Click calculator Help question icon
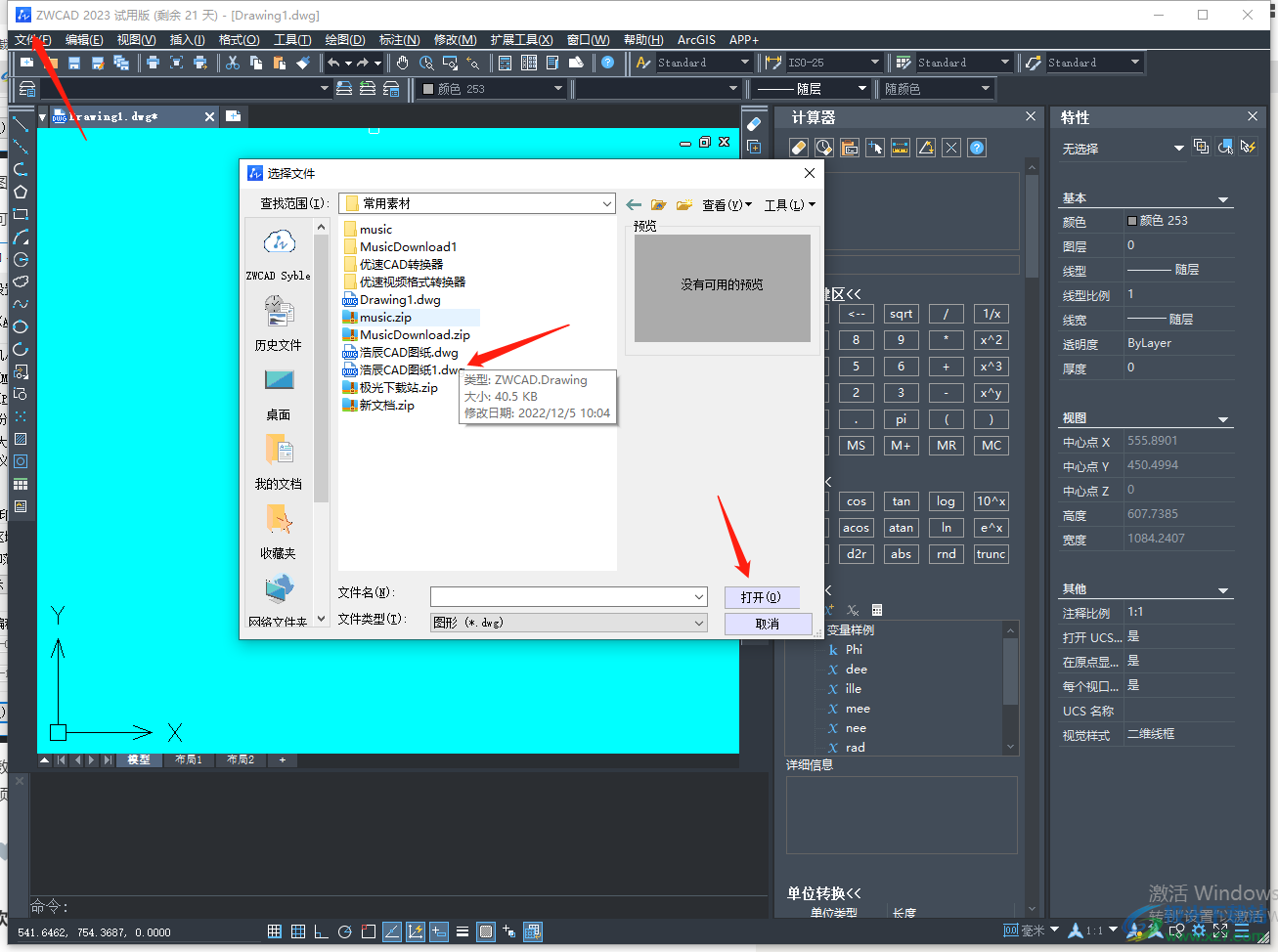This screenshot has width=1278, height=952. [x=977, y=148]
